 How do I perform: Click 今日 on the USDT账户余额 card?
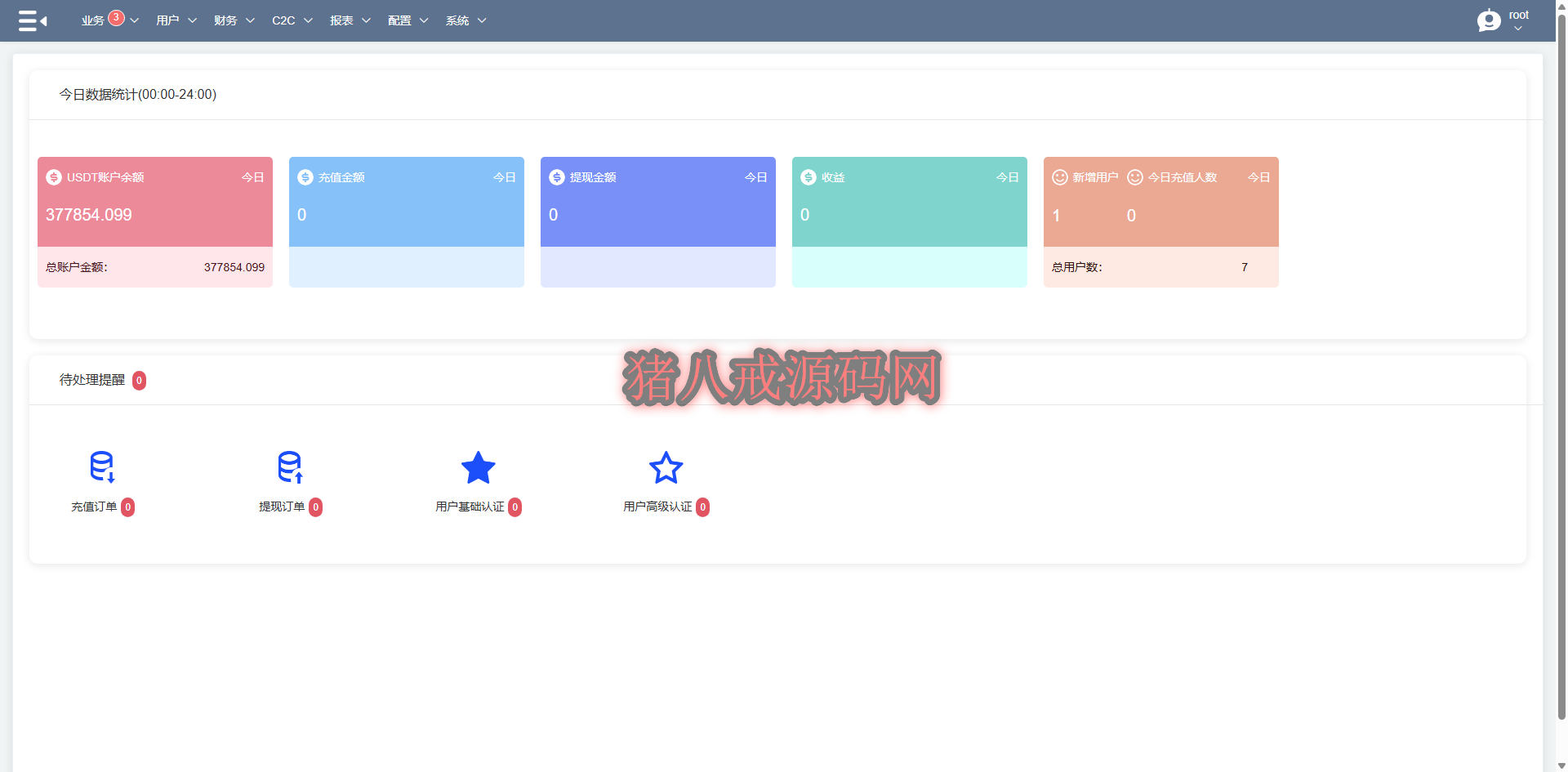[253, 177]
